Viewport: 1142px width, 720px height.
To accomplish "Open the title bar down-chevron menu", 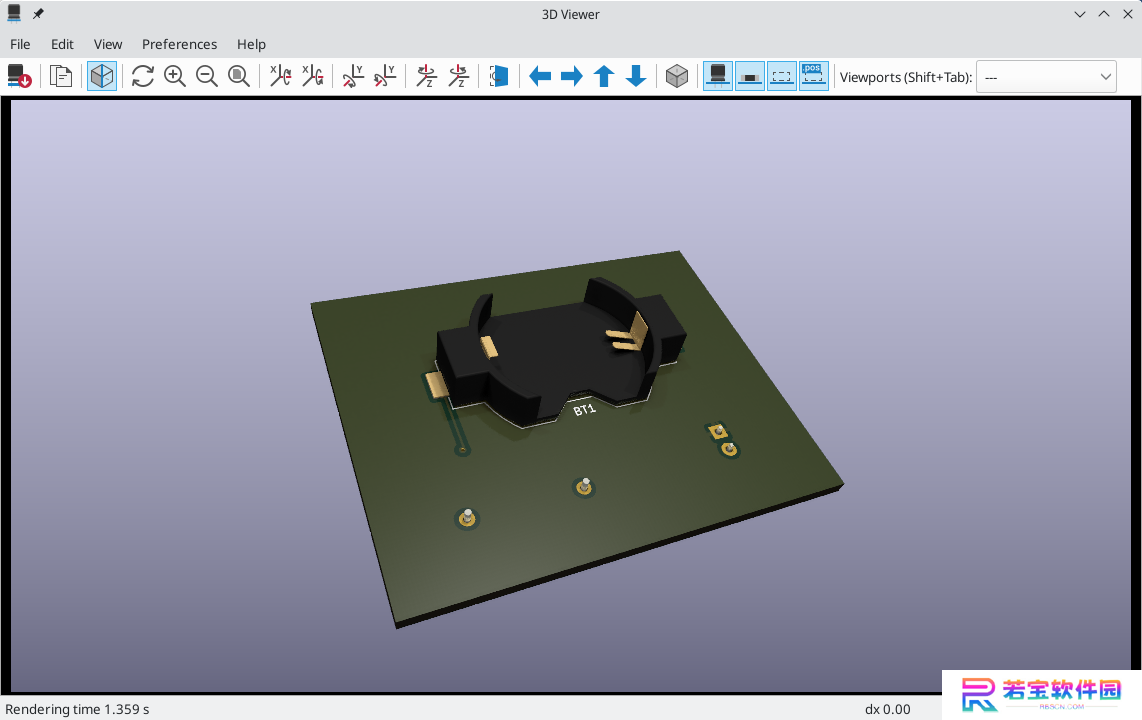I will (x=1079, y=15).
